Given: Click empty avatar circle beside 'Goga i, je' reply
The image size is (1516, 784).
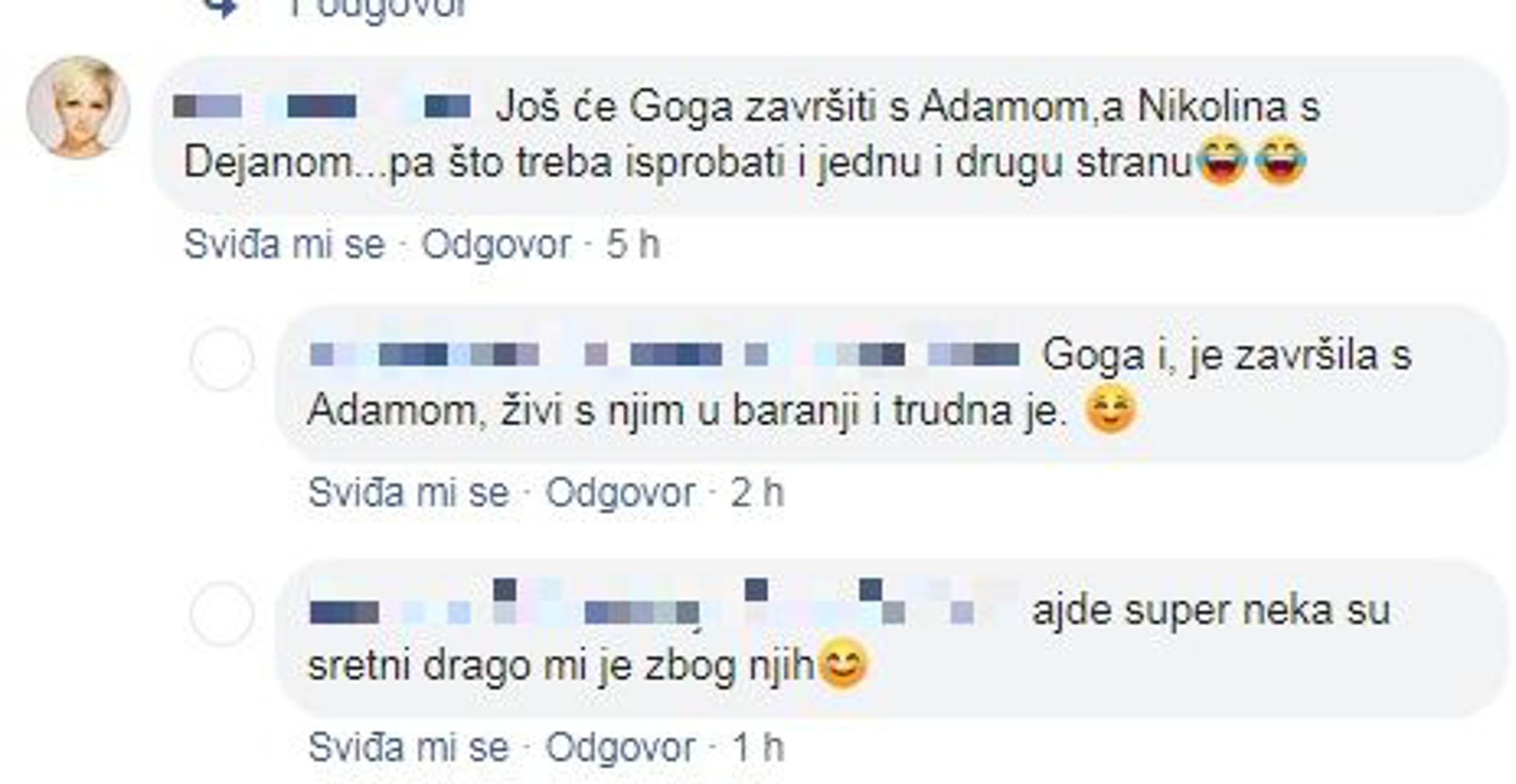Looking at the screenshot, I should click(x=222, y=359).
